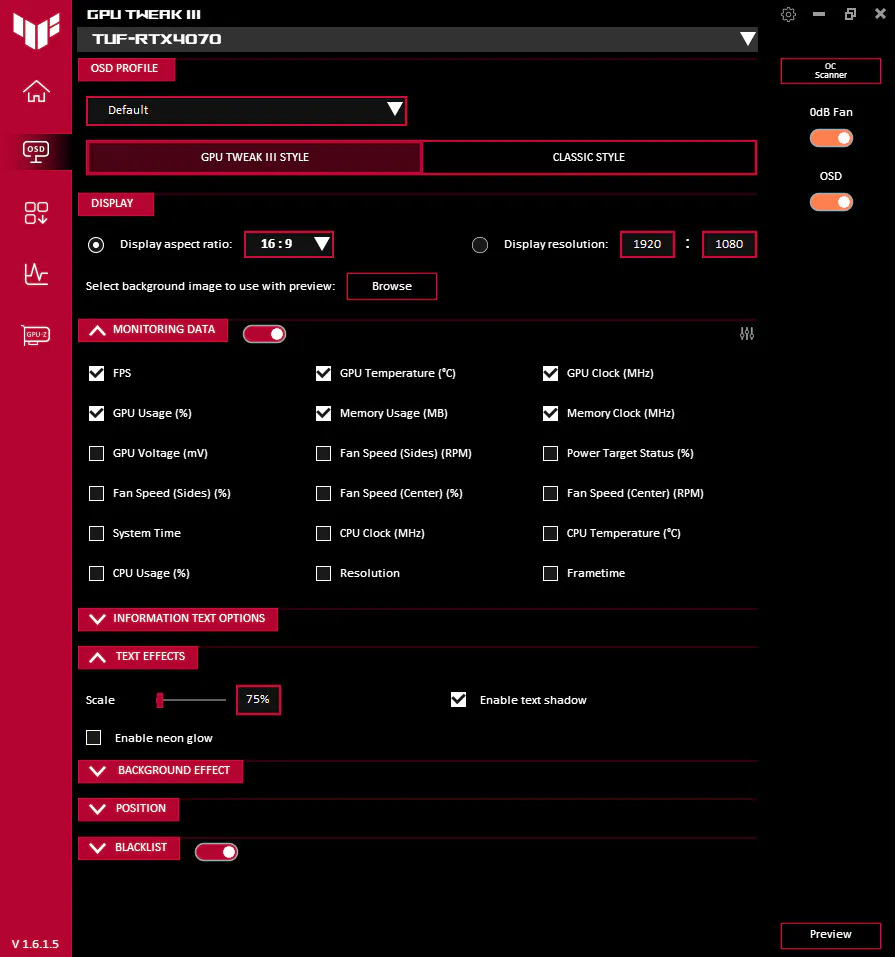
Task: Restore down the GPU Tweak window
Action: tap(850, 14)
